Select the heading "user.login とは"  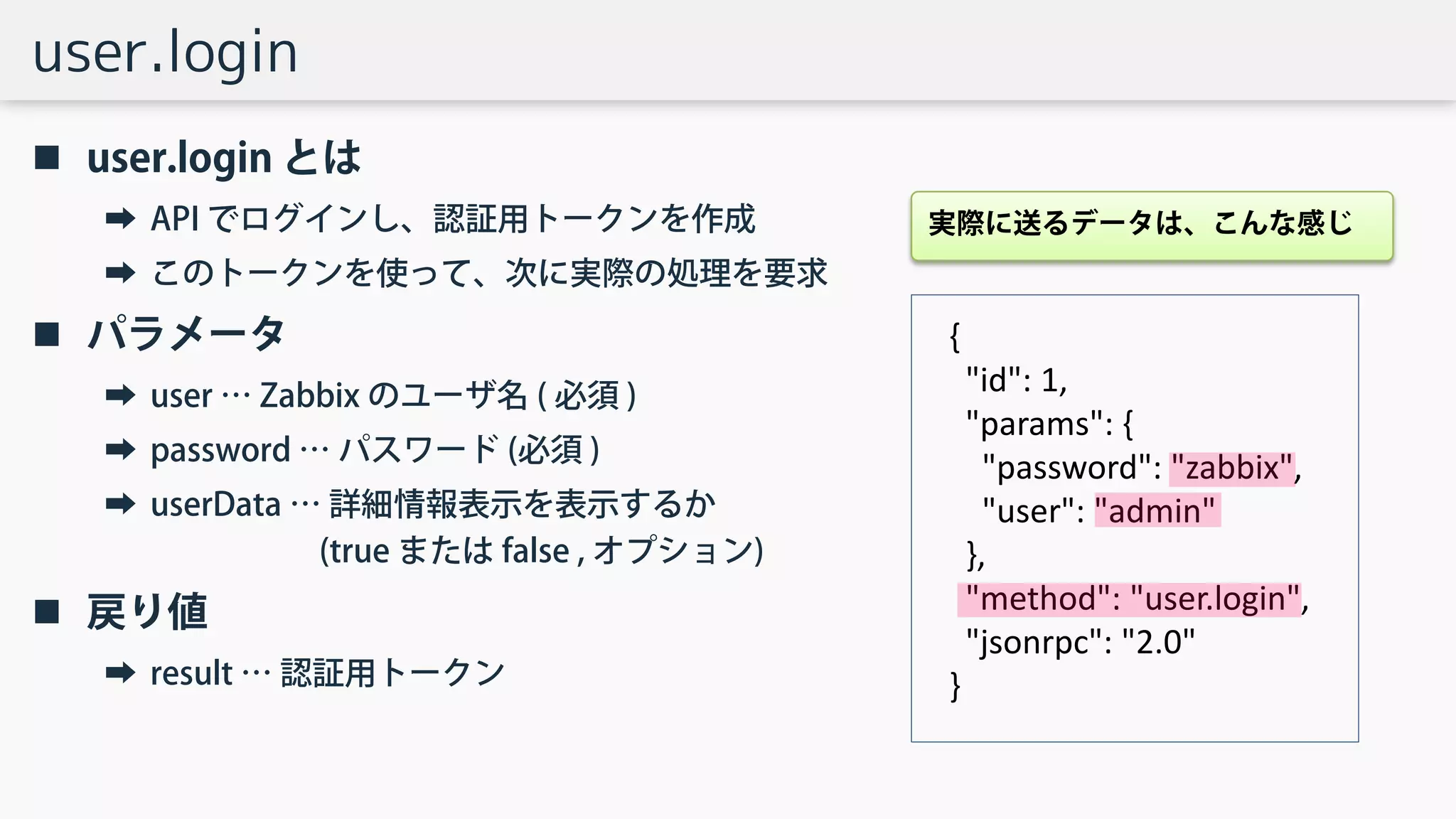tap(224, 158)
